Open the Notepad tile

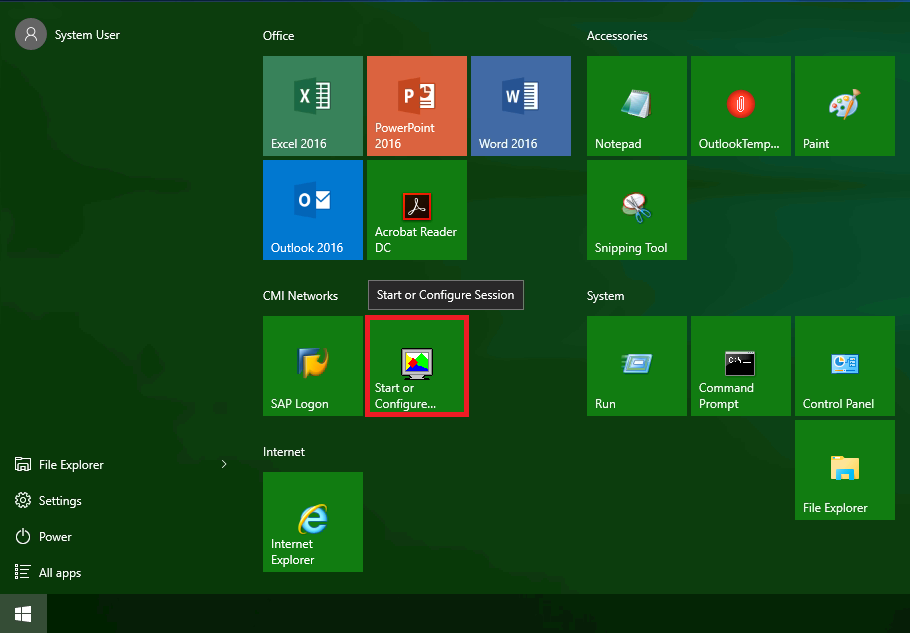[x=637, y=106]
